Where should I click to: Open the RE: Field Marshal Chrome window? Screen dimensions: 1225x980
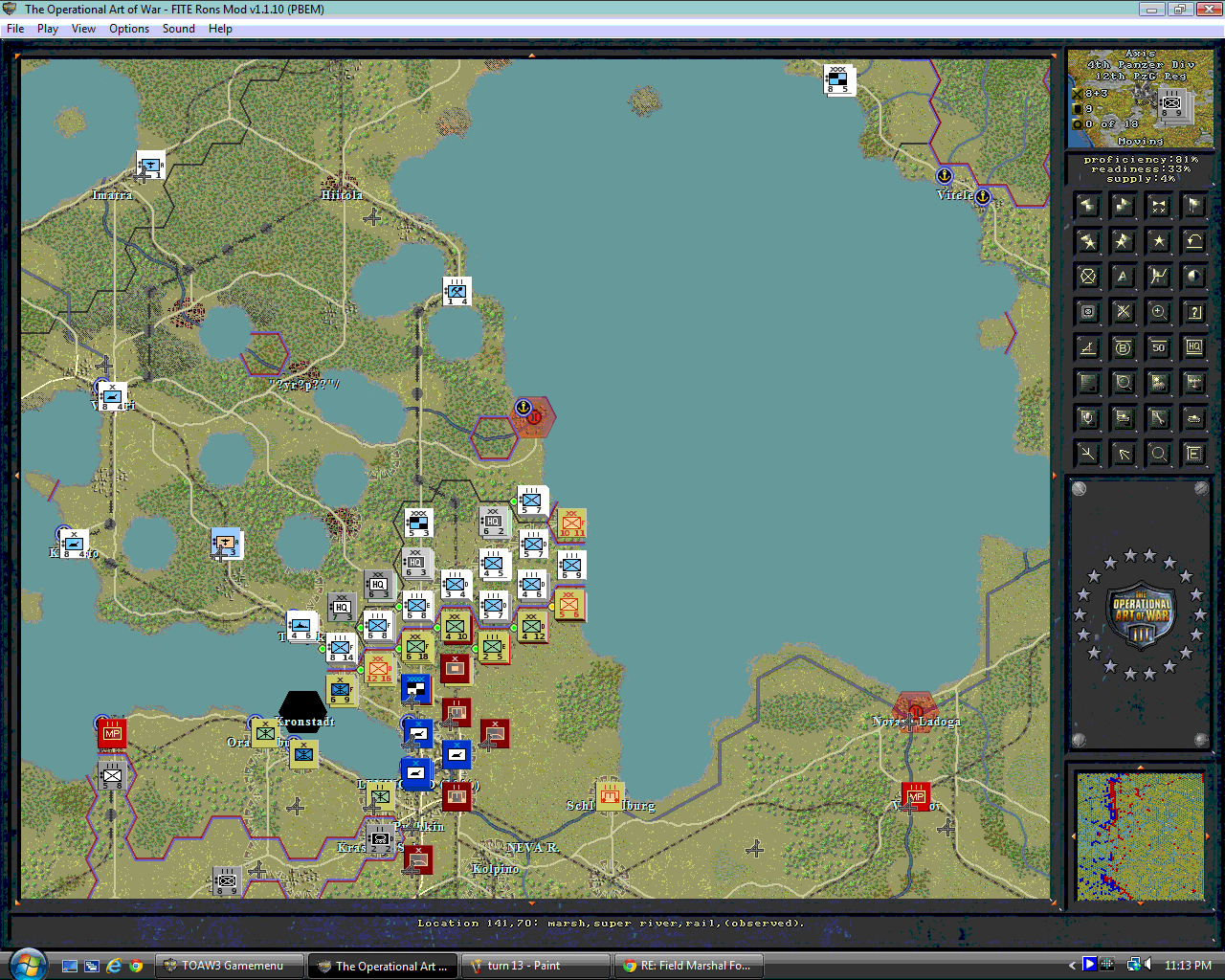pos(688,966)
